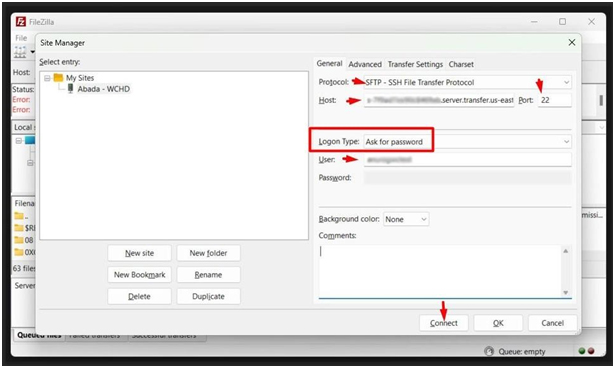
Task: Open the Background color dropdown
Action: pos(406,219)
